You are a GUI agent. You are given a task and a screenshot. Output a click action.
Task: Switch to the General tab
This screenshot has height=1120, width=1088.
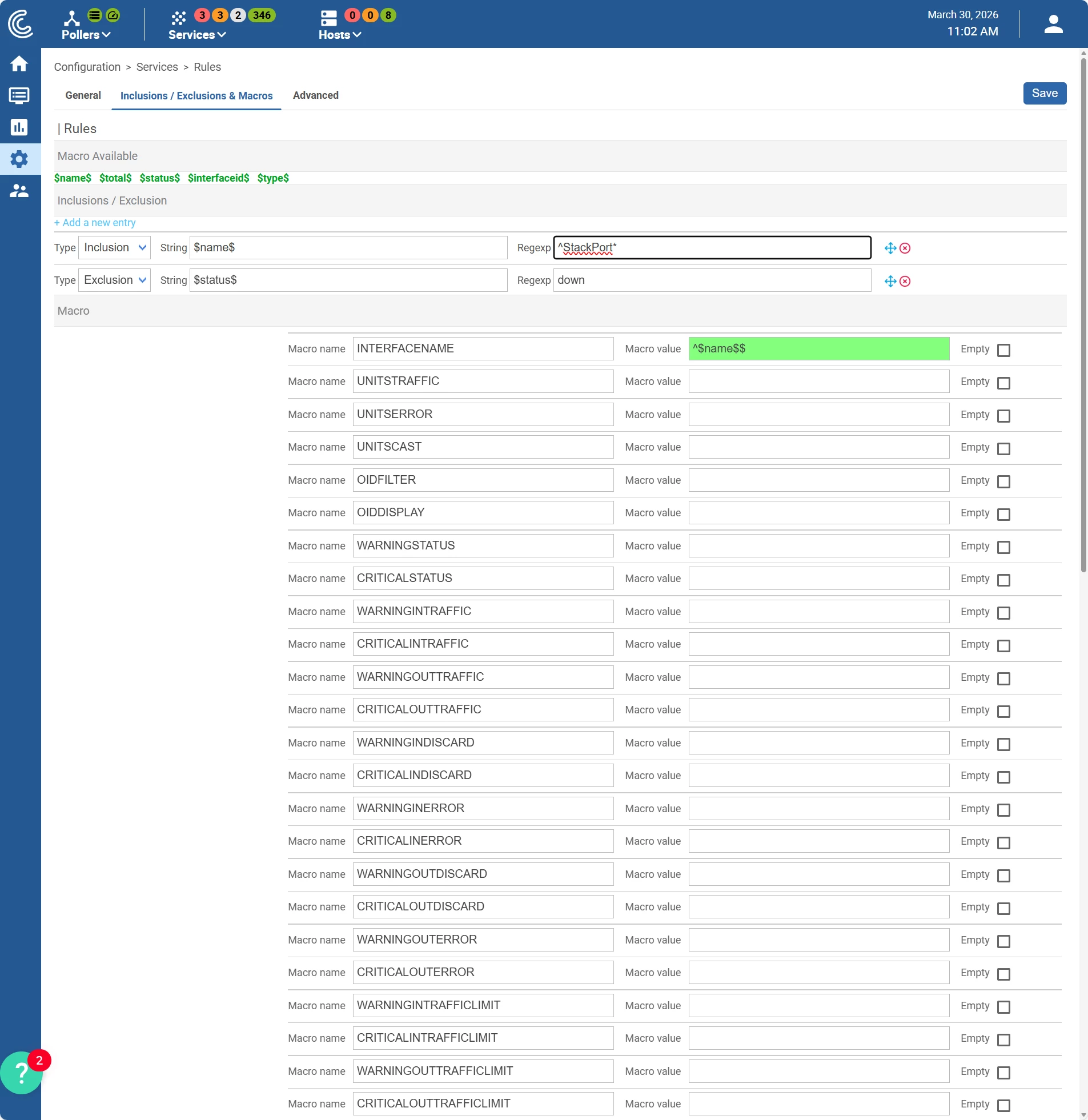click(x=83, y=95)
